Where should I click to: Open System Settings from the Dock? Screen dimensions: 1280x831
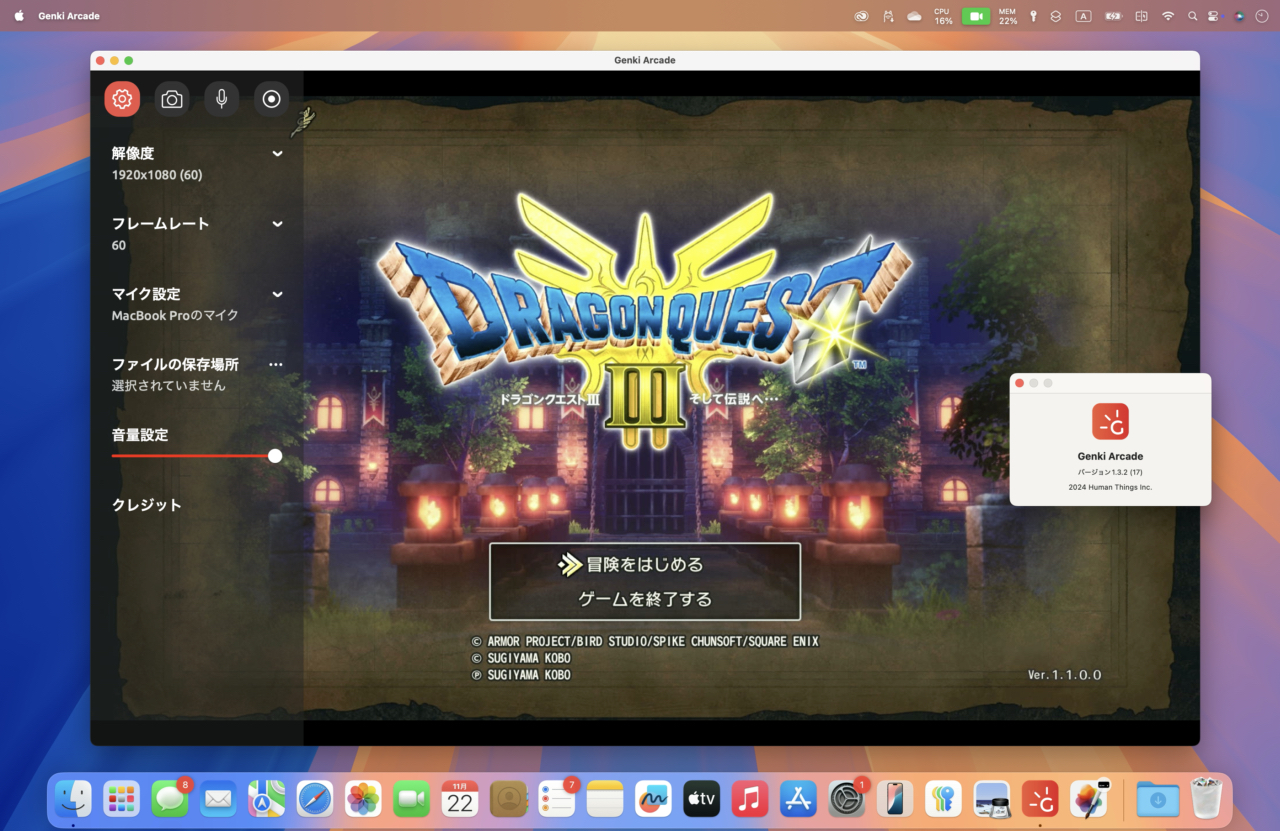pyautogui.click(x=847, y=798)
